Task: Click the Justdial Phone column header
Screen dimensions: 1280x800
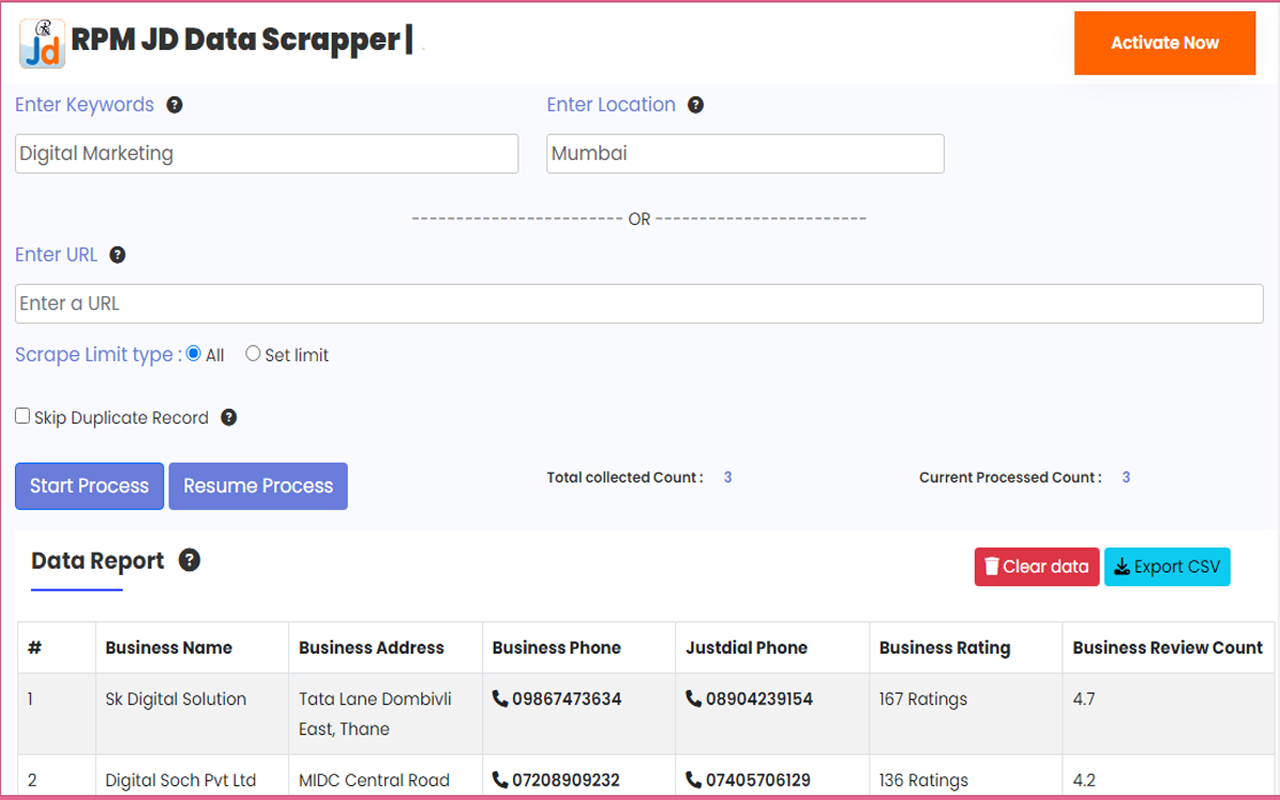Action: point(773,648)
